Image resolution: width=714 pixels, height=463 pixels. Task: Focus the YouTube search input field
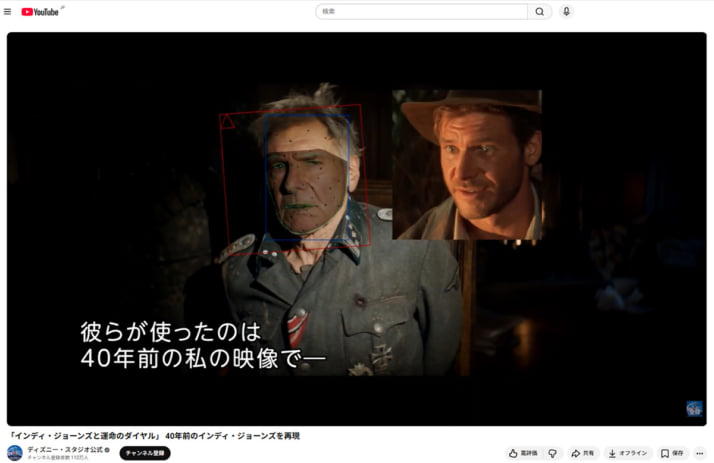[421, 11]
